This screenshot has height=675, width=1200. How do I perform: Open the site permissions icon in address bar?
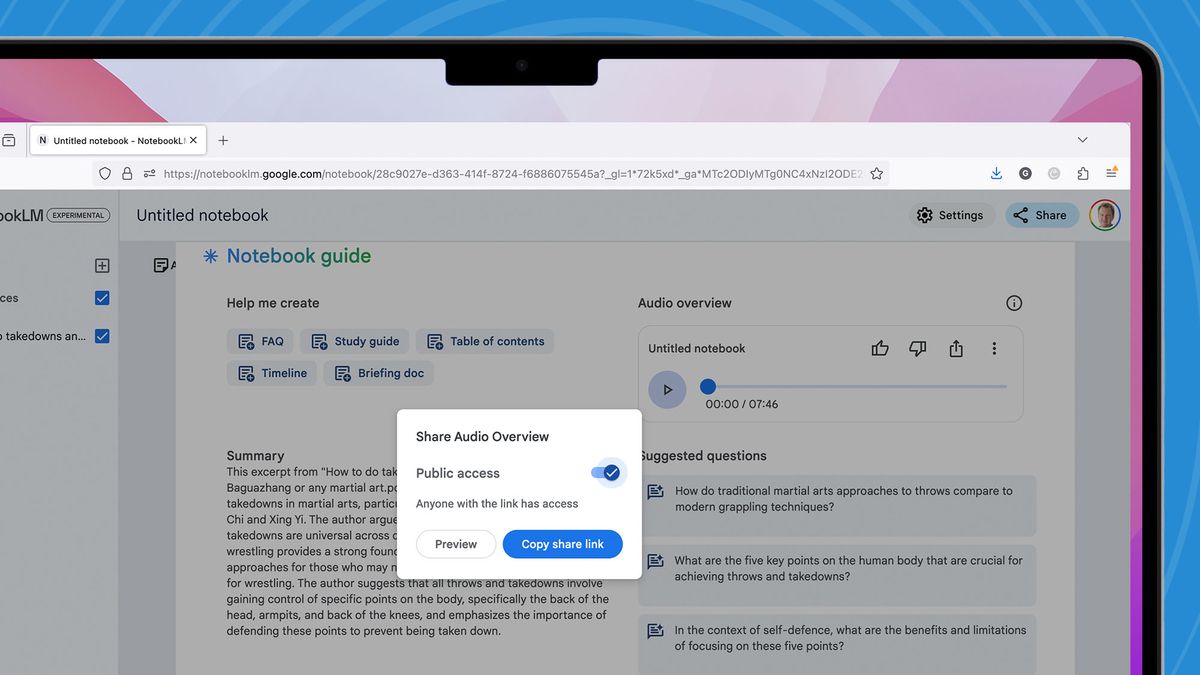[x=149, y=173]
